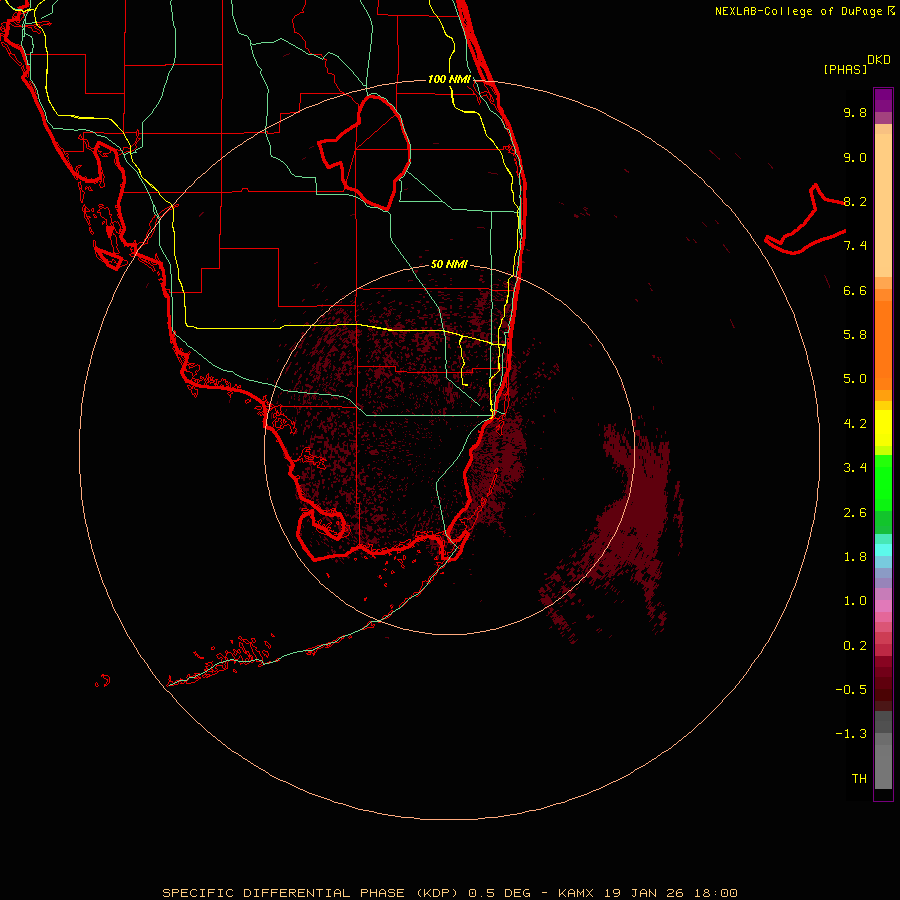This screenshot has width=900, height=900.
Task: Click the TH threshold label on legend
Action: (x=859, y=779)
